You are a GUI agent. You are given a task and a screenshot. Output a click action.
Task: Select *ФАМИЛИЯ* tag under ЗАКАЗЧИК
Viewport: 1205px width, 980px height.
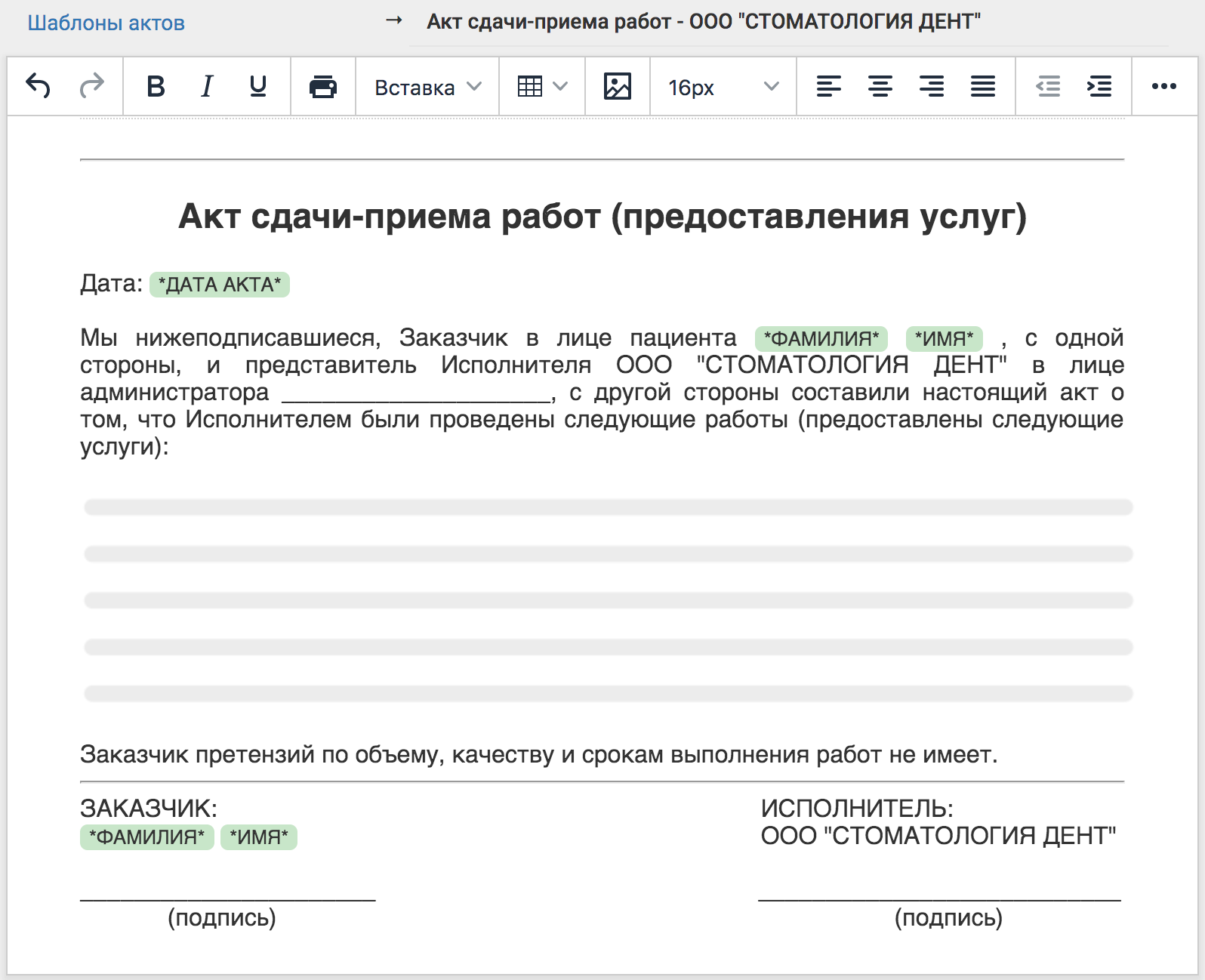tap(147, 837)
